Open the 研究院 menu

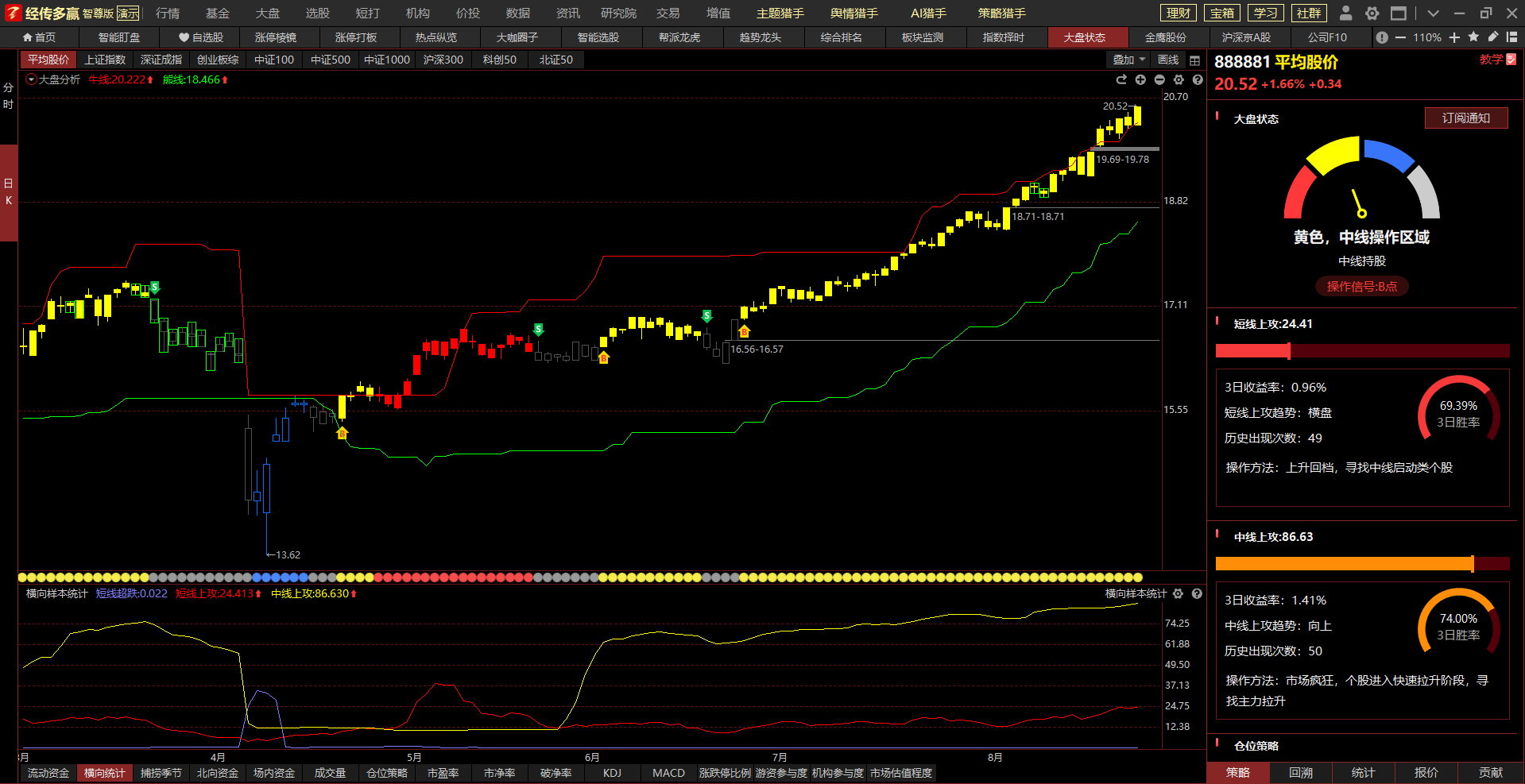[x=618, y=14]
